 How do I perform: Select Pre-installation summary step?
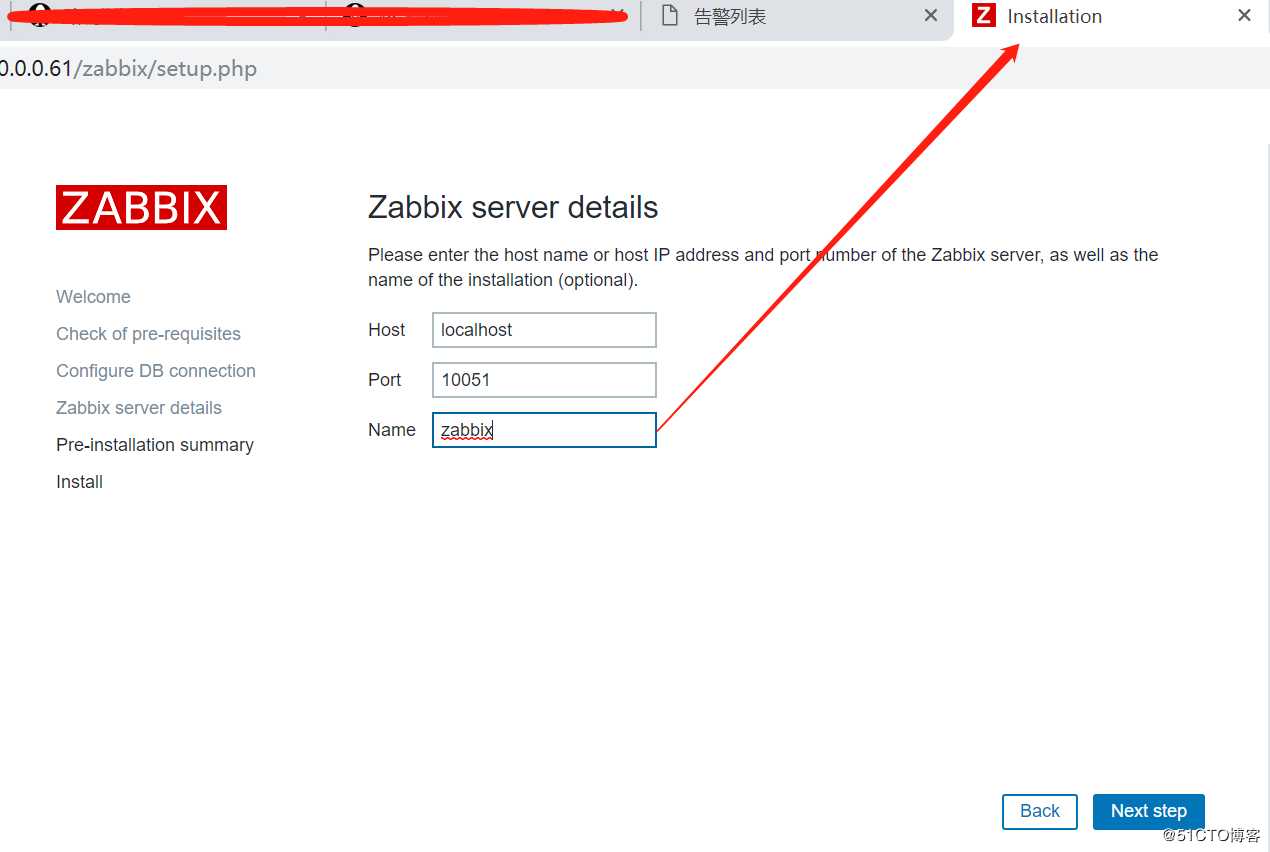[155, 445]
